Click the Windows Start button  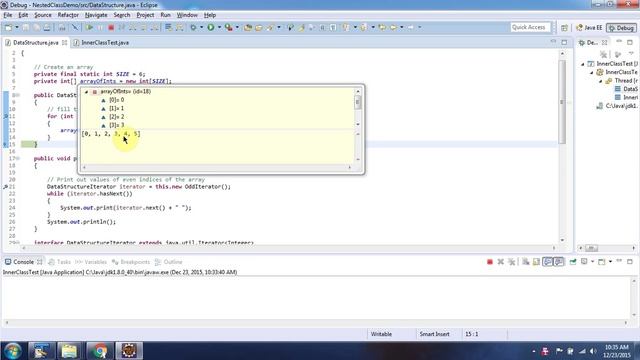[x=13, y=351]
